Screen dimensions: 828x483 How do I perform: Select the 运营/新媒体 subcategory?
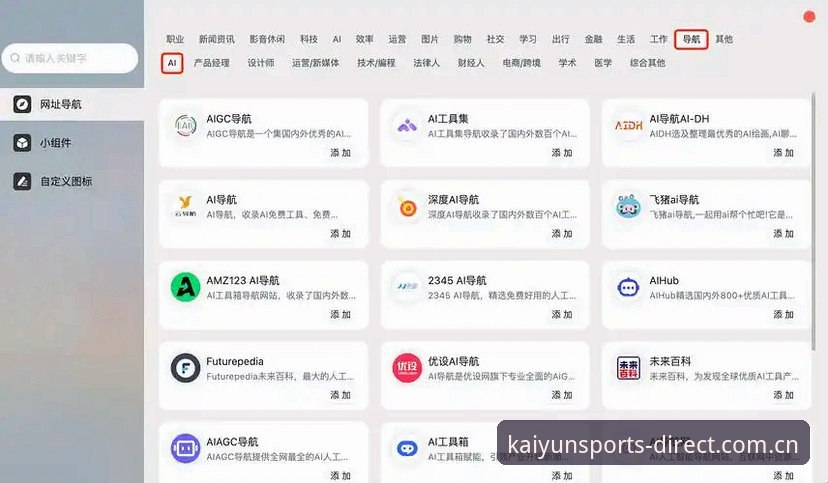coord(316,63)
